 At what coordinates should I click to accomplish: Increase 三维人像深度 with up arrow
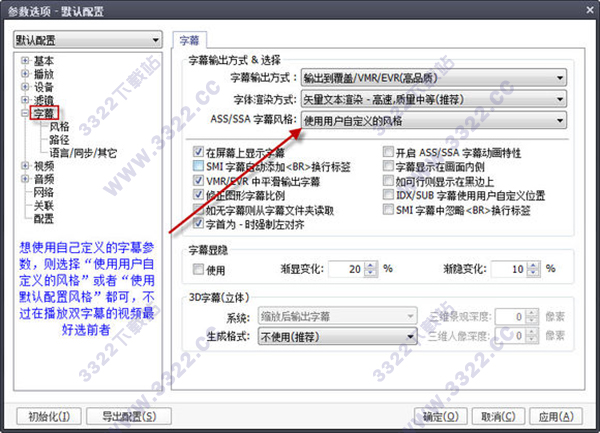[532, 332]
